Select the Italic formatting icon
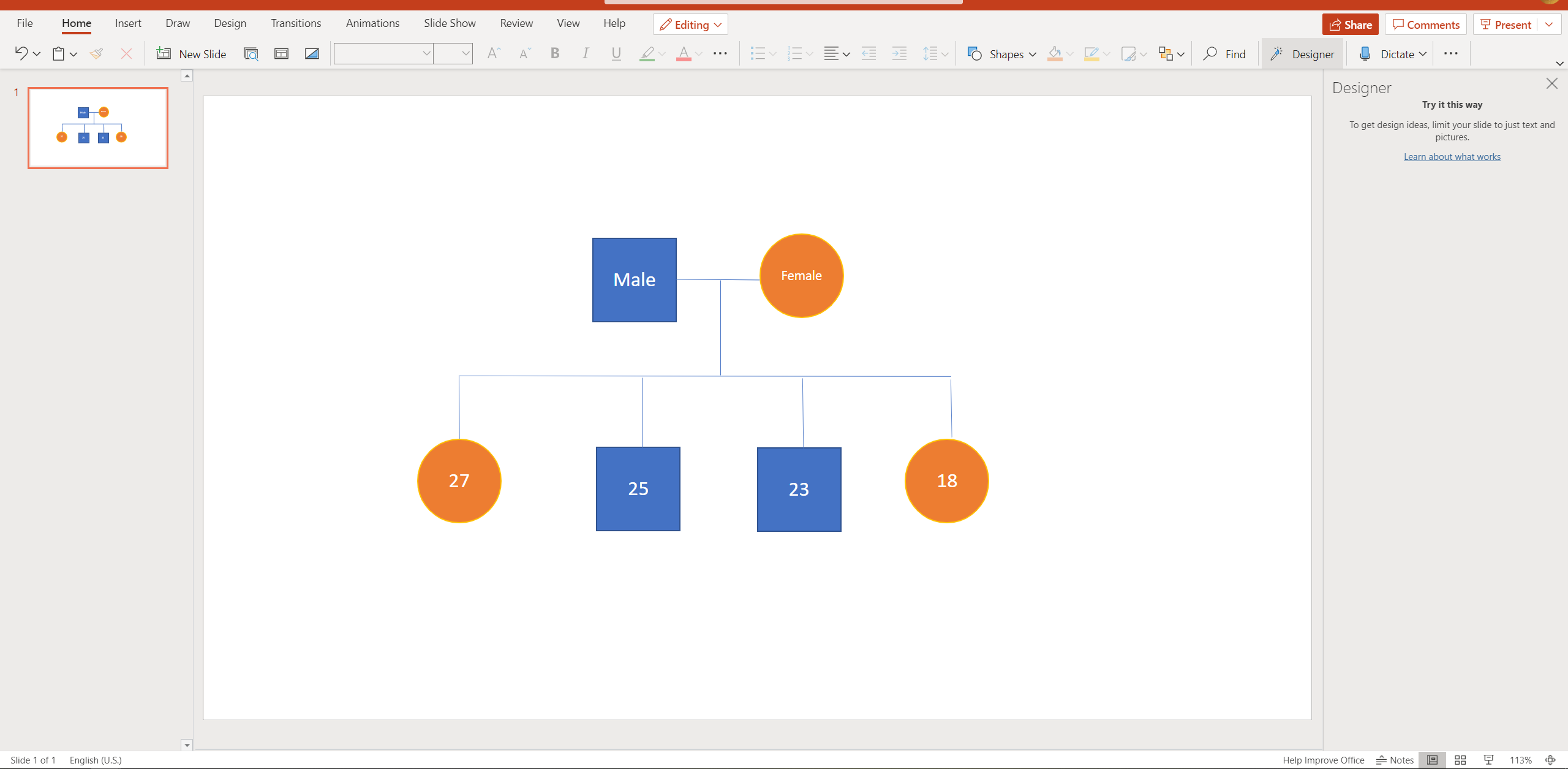 585,53
